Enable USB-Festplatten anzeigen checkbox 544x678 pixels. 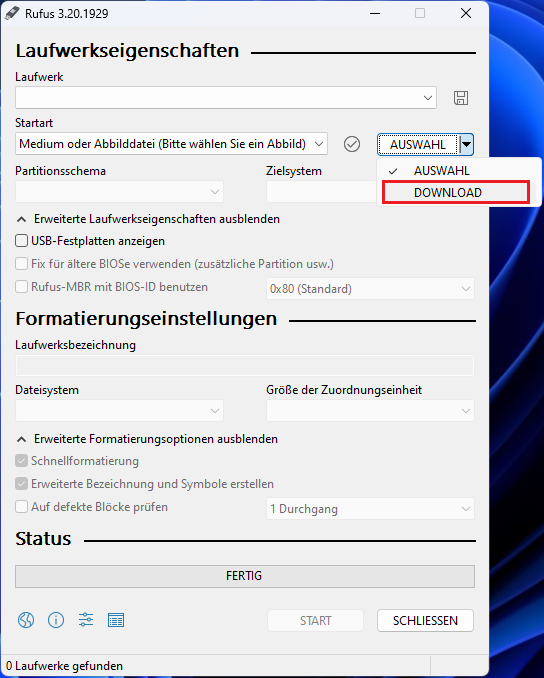(22, 240)
